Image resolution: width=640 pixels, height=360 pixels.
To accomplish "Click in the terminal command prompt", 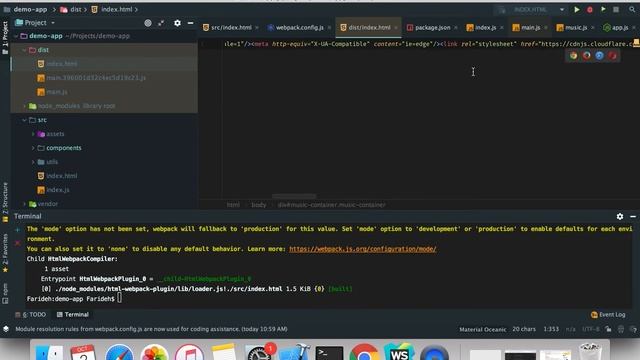I will pyautogui.click(x=119, y=299).
